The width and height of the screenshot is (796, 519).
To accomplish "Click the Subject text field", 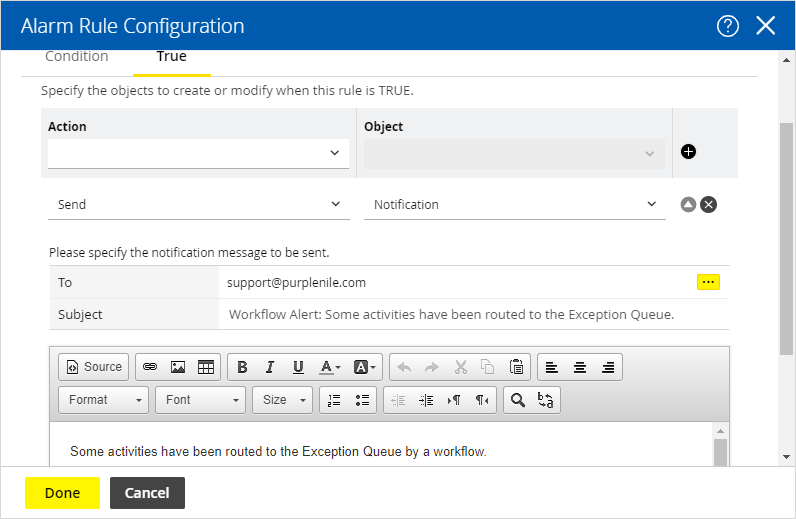I will [473, 314].
